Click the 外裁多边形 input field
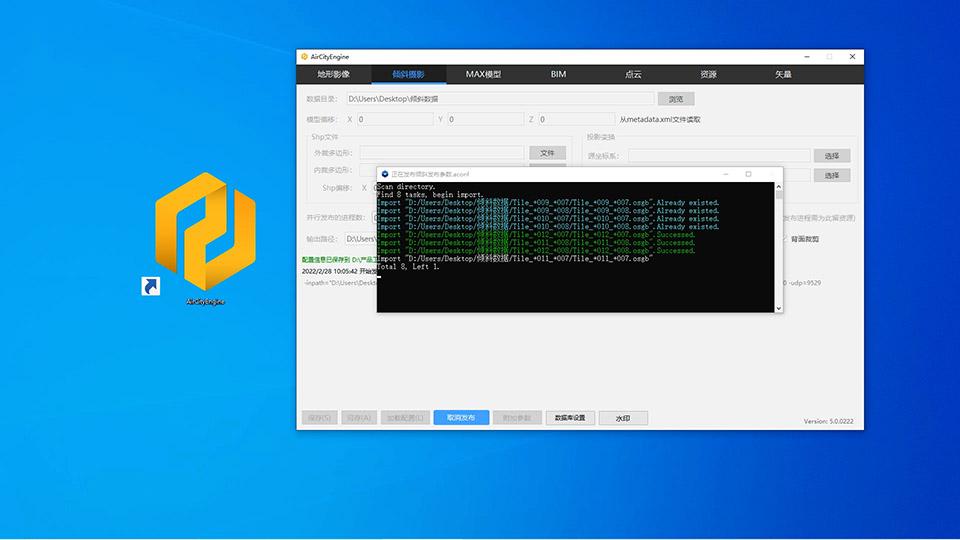This screenshot has width=960, height=540. pos(441,152)
